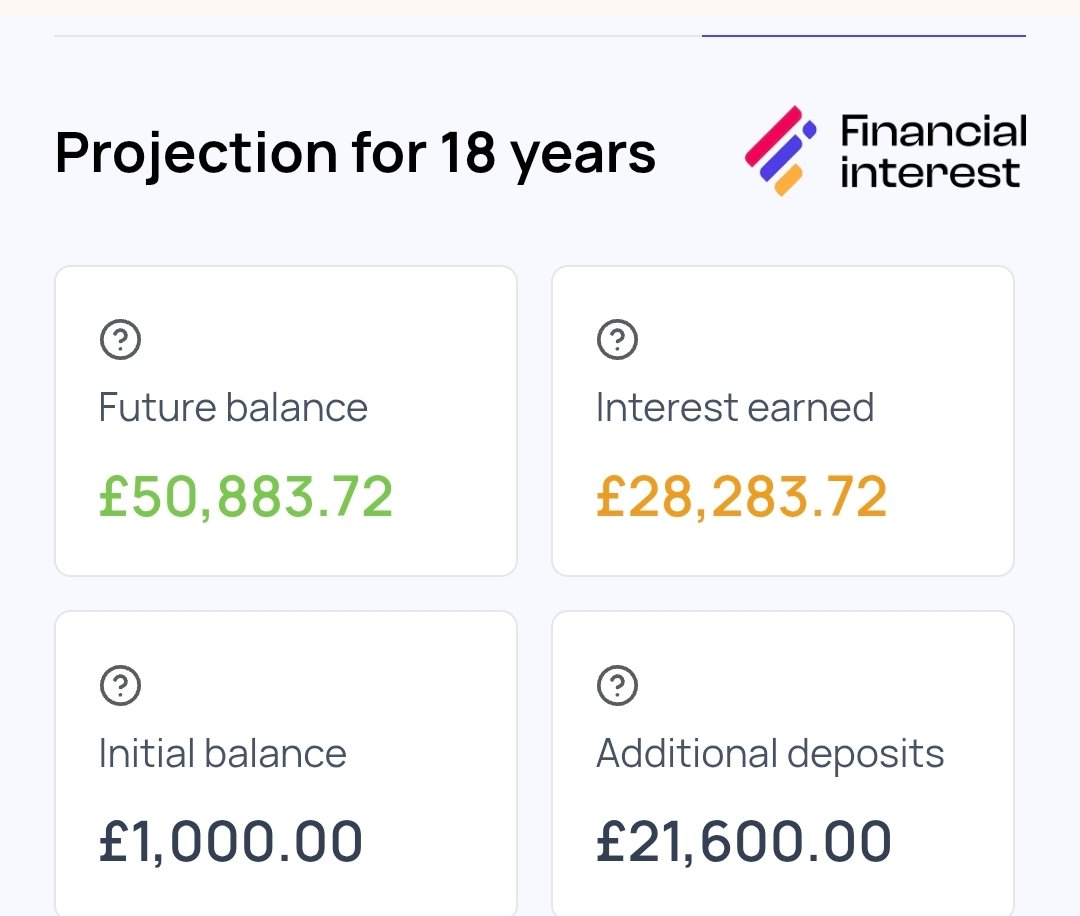Open the Future balance help icon

[x=121, y=340]
